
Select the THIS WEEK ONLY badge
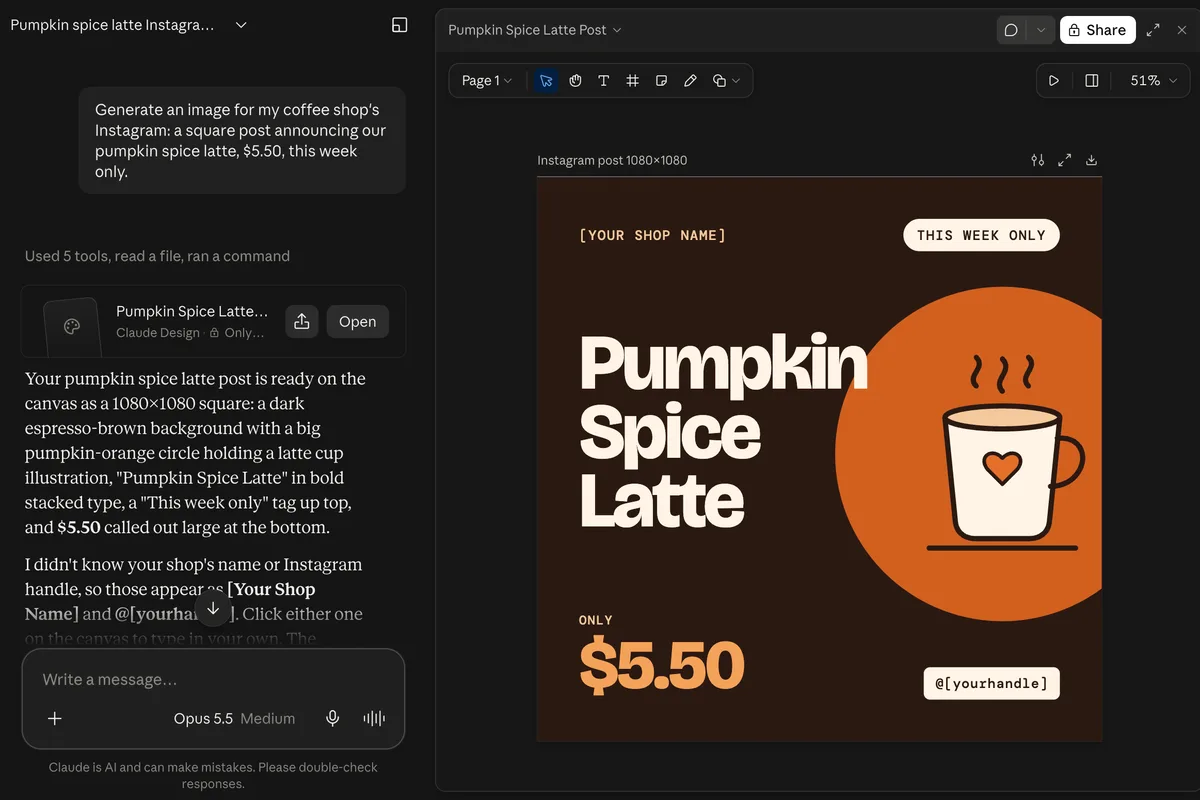coord(981,235)
